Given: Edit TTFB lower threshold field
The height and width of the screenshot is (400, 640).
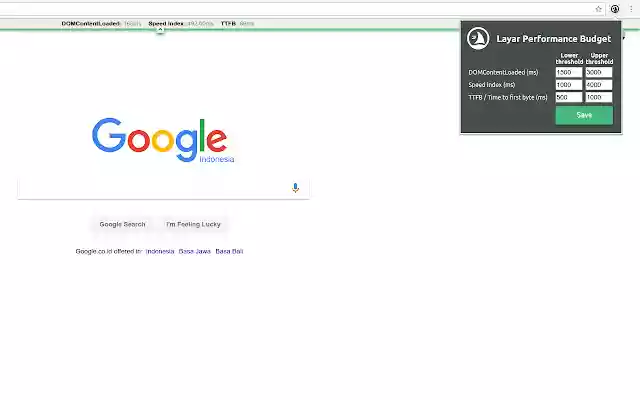Looking at the screenshot, I should coord(569,97).
